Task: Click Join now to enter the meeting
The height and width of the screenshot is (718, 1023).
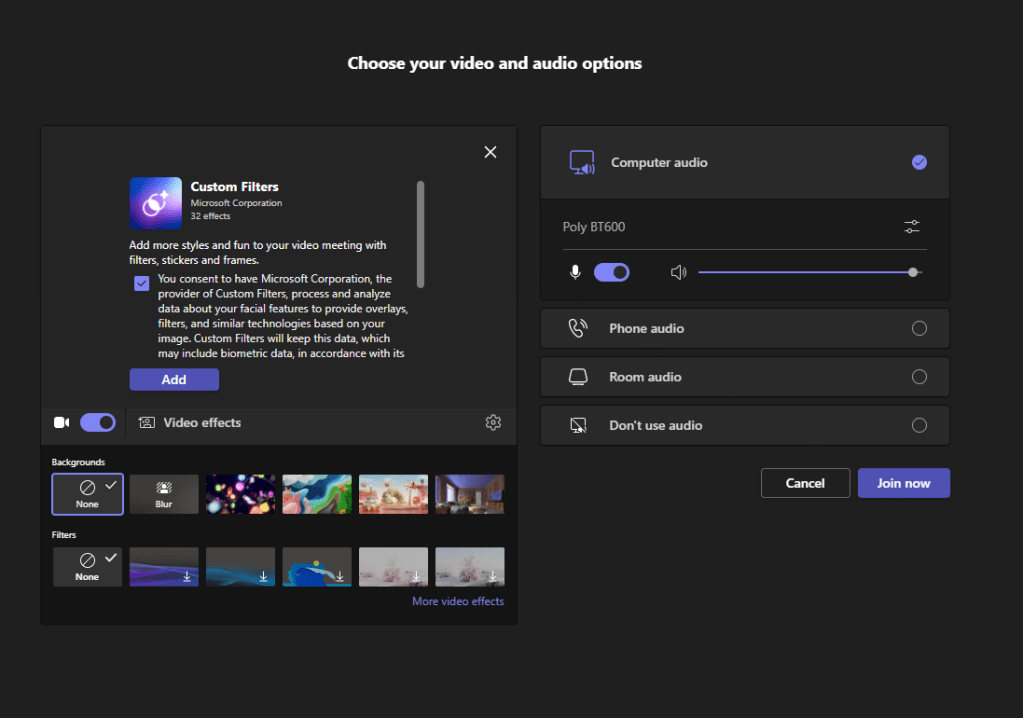Action: pos(903,482)
